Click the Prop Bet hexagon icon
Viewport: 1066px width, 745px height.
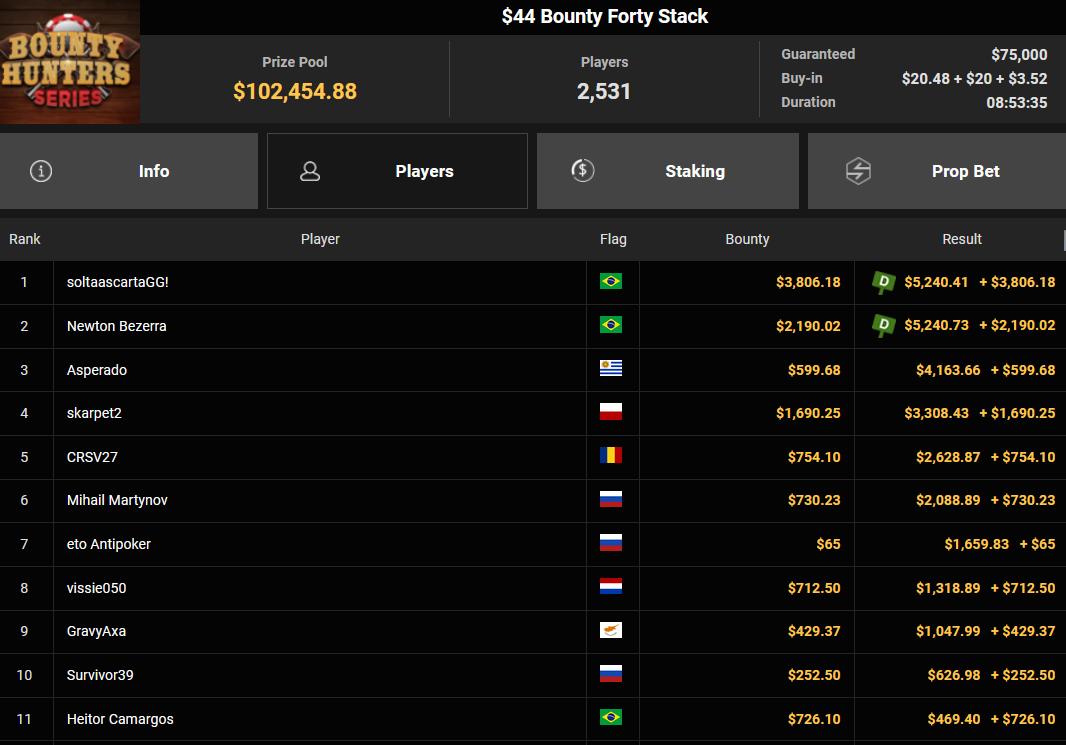pos(858,171)
